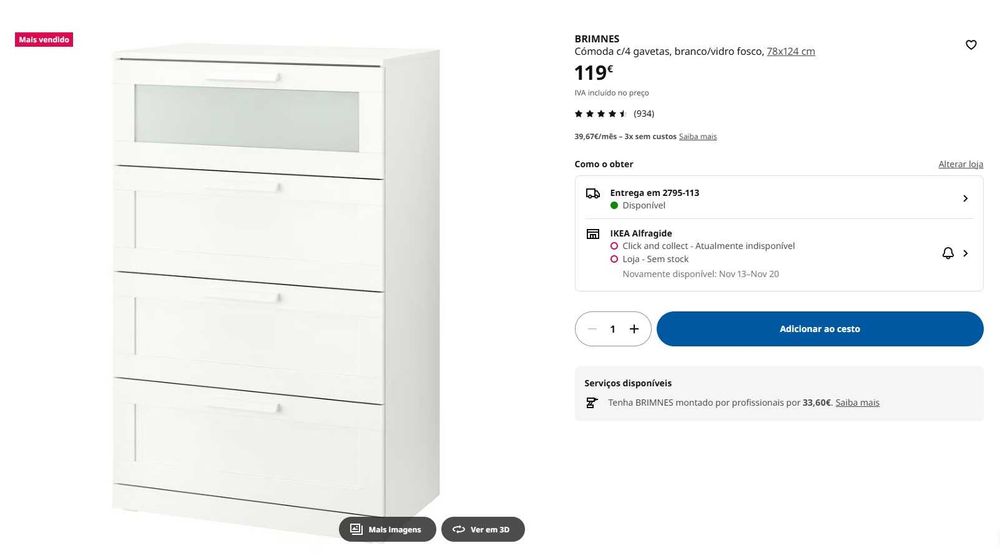This screenshot has width=1000, height=556.
Task: Click the notify-me bell icon
Action: pos(948,253)
